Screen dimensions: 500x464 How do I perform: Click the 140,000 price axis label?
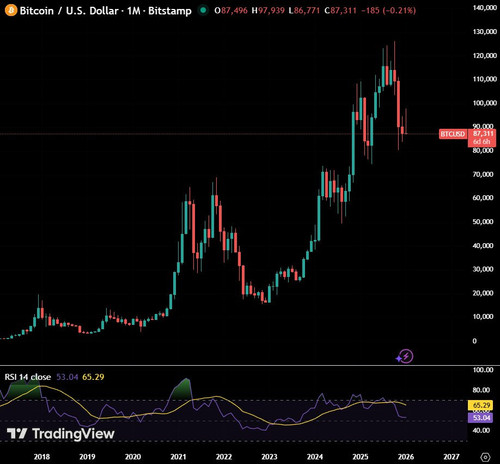[x=485, y=8]
